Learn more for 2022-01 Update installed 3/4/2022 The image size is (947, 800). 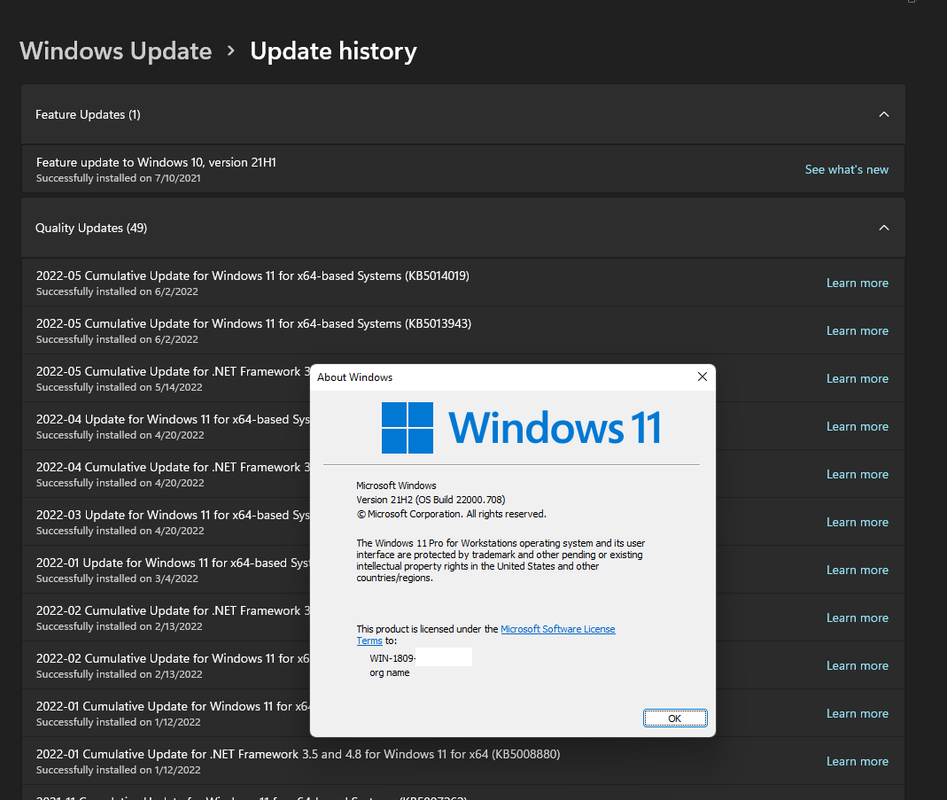coord(857,570)
